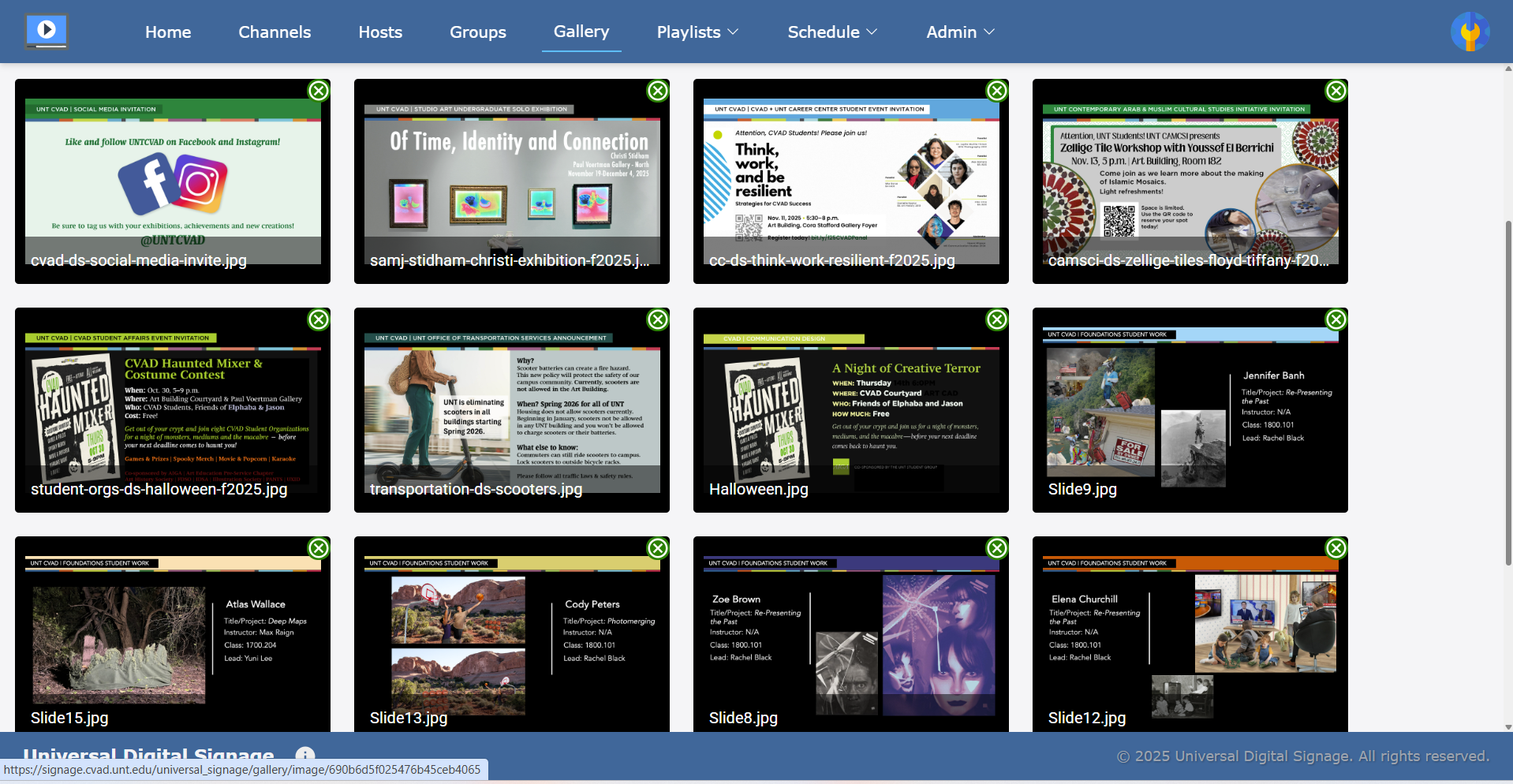Click X icon on cc-ds-think-work-resilient image
The width and height of the screenshot is (1513, 784).
click(x=997, y=91)
